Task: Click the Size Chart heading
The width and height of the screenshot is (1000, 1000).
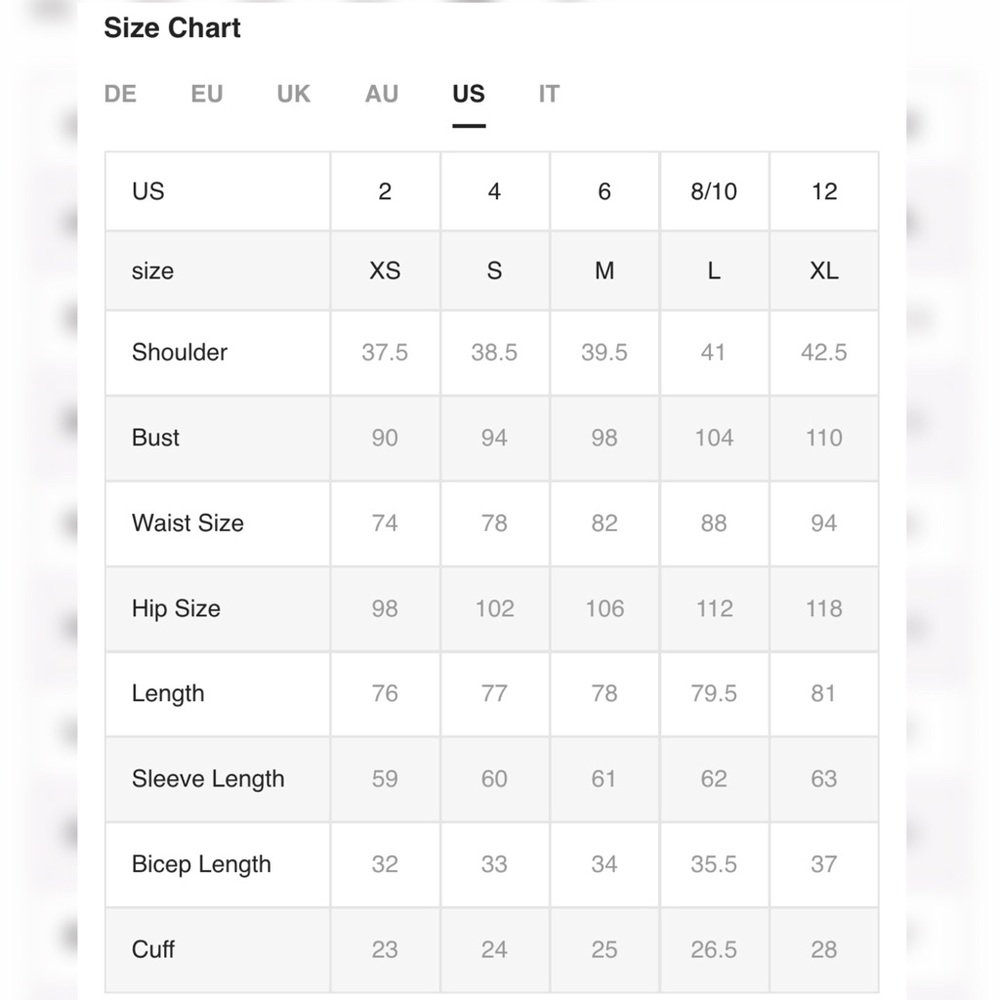Action: pos(172,28)
